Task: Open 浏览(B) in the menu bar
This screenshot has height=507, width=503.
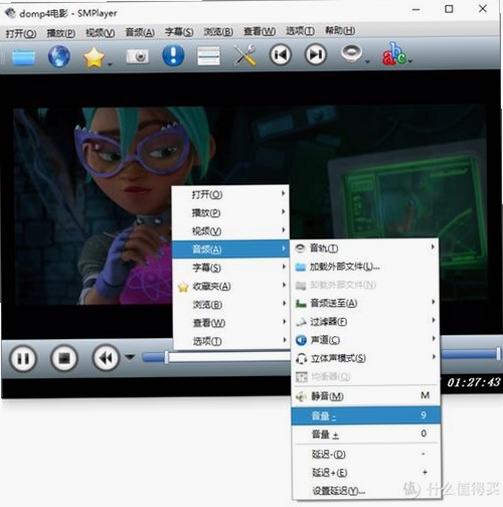Action: point(218,32)
